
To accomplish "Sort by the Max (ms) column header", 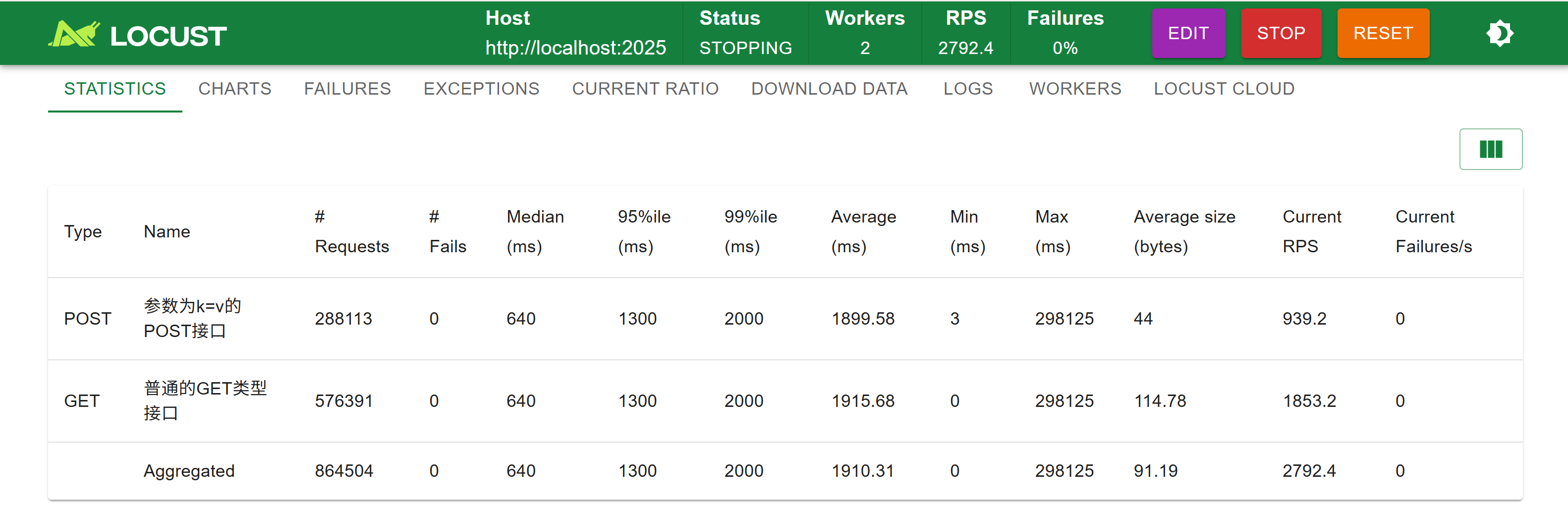I will pyautogui.click(x=1053, y=232).
